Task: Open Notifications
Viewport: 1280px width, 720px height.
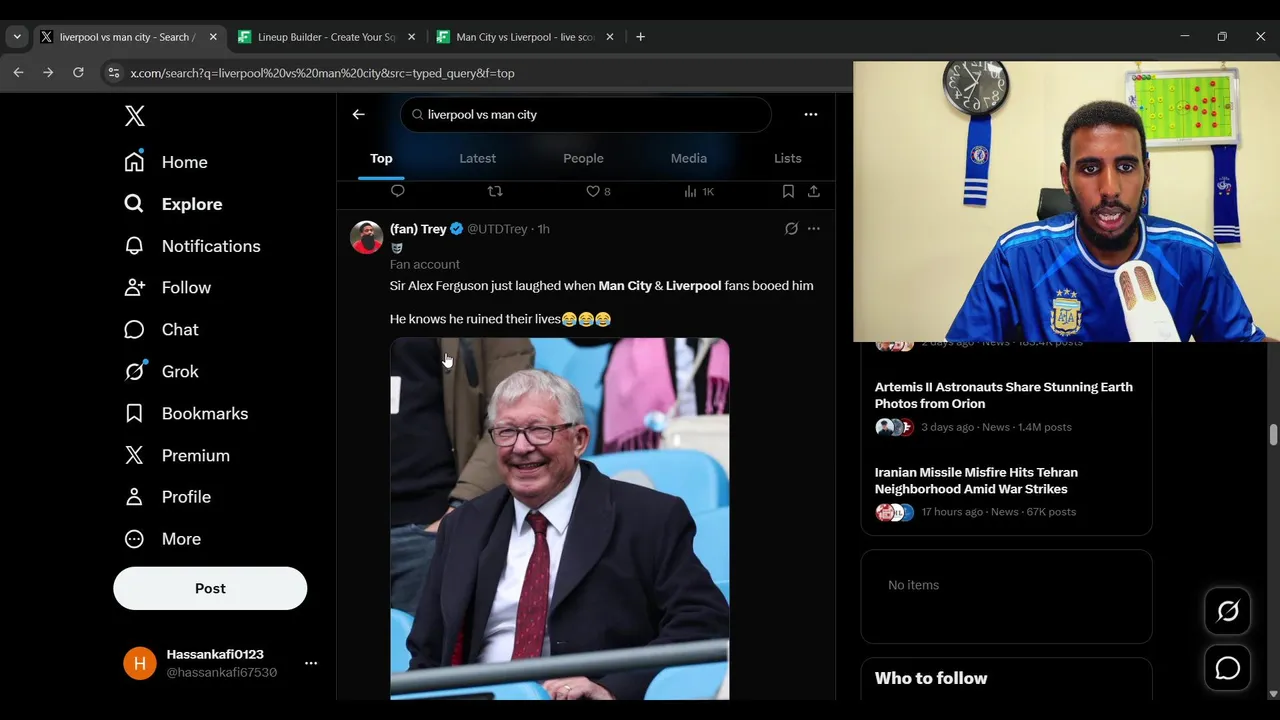Action: coord(192,246)
